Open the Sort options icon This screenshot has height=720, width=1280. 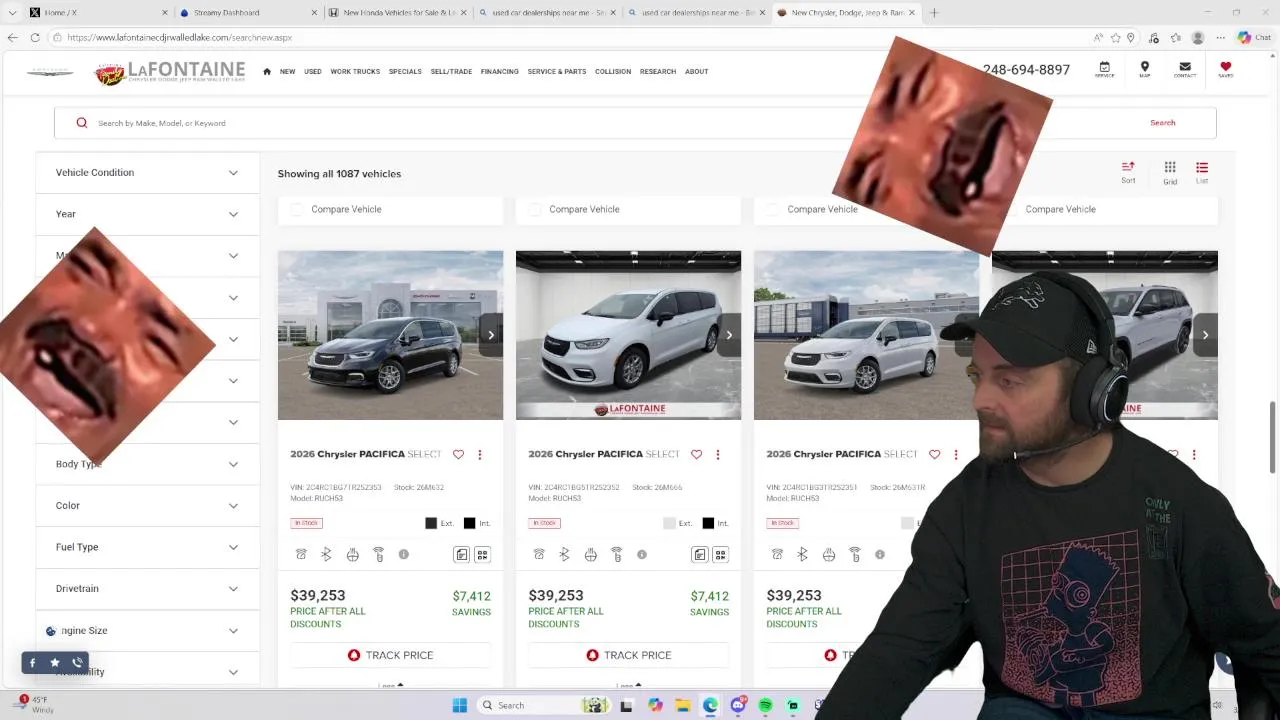pyautogui.click(x=1128, y=172)
